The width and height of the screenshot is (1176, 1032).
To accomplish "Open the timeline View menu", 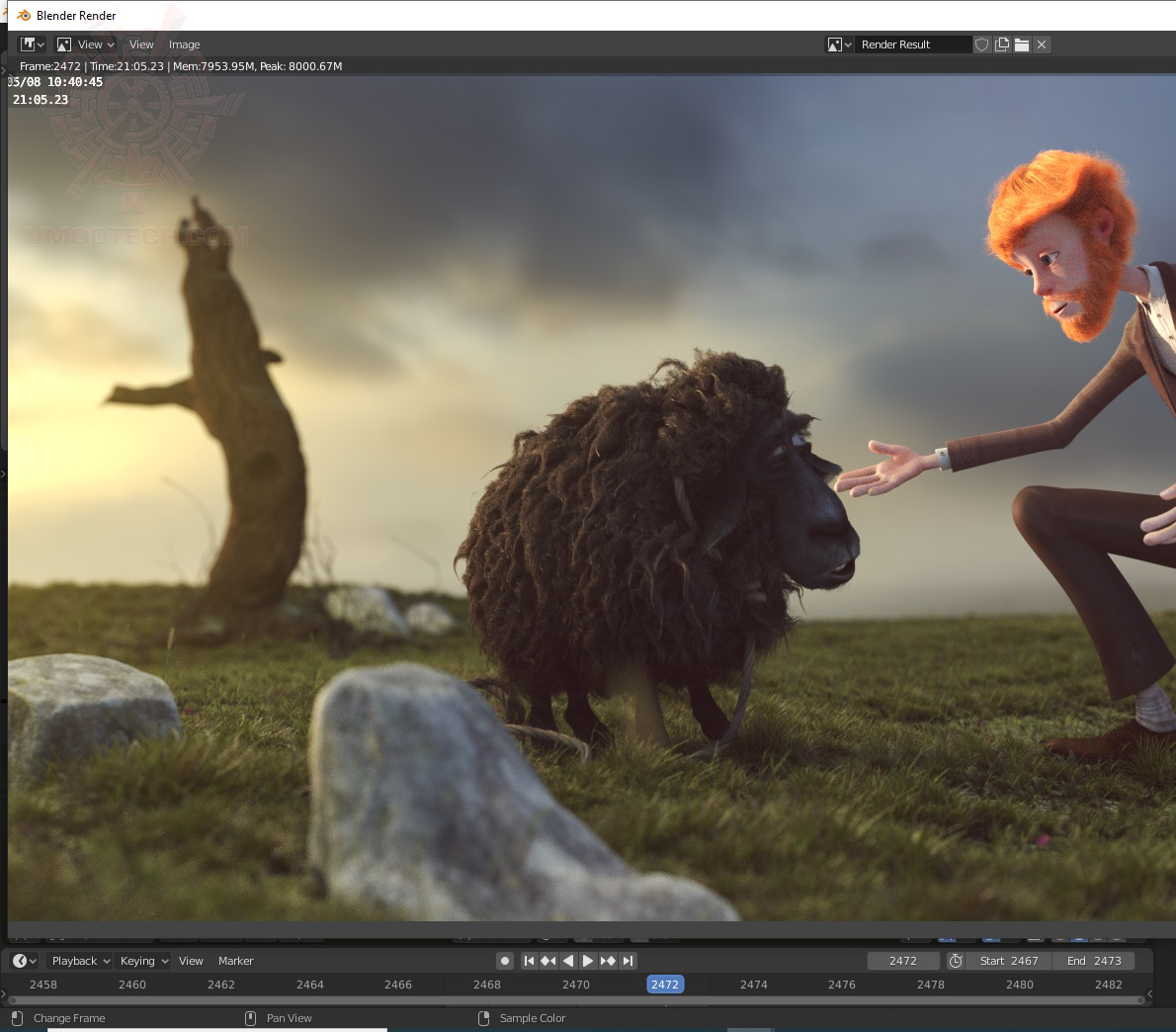I will [191, 961].
